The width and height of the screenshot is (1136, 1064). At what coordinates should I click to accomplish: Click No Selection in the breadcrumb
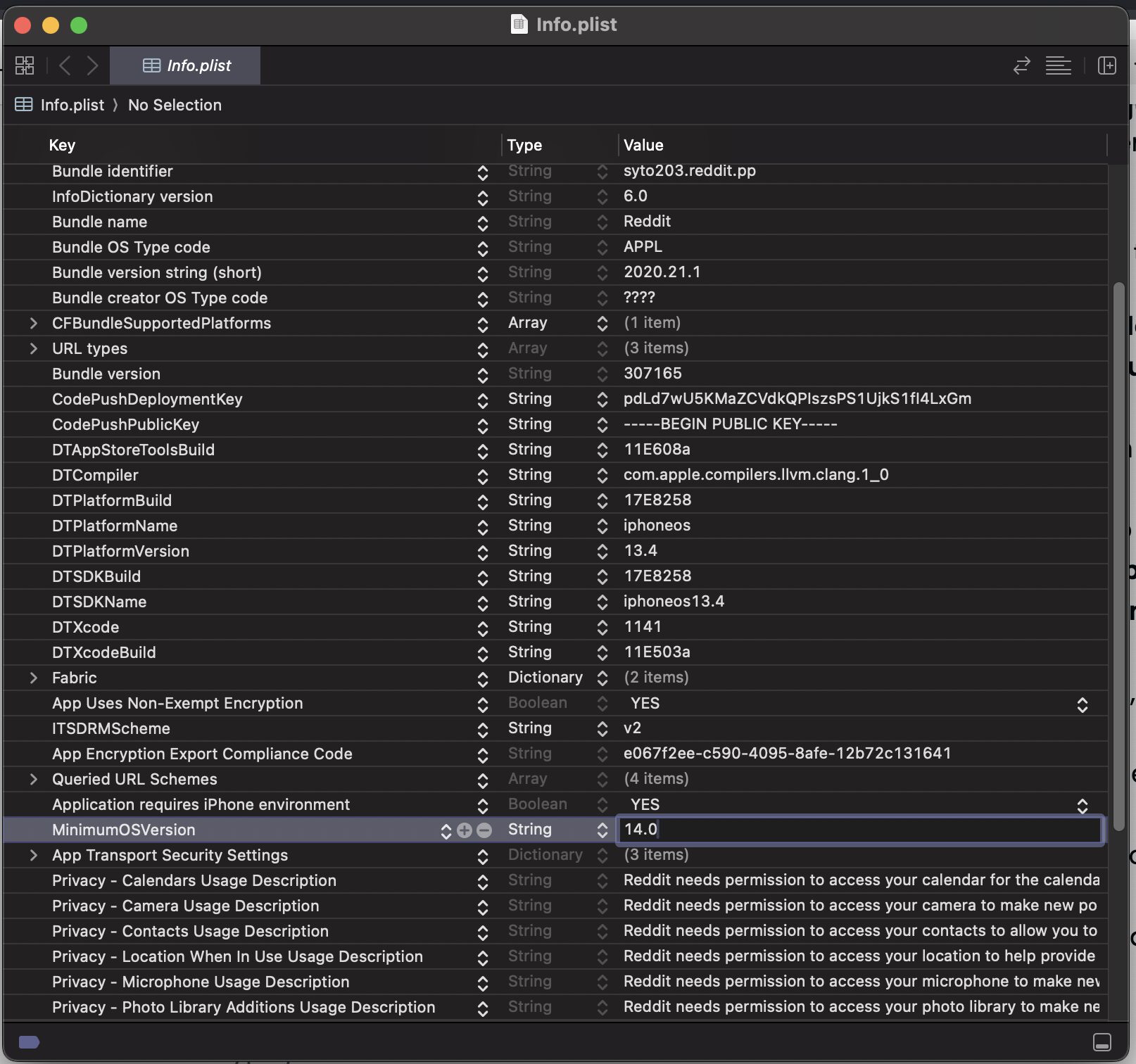(175, 105)
